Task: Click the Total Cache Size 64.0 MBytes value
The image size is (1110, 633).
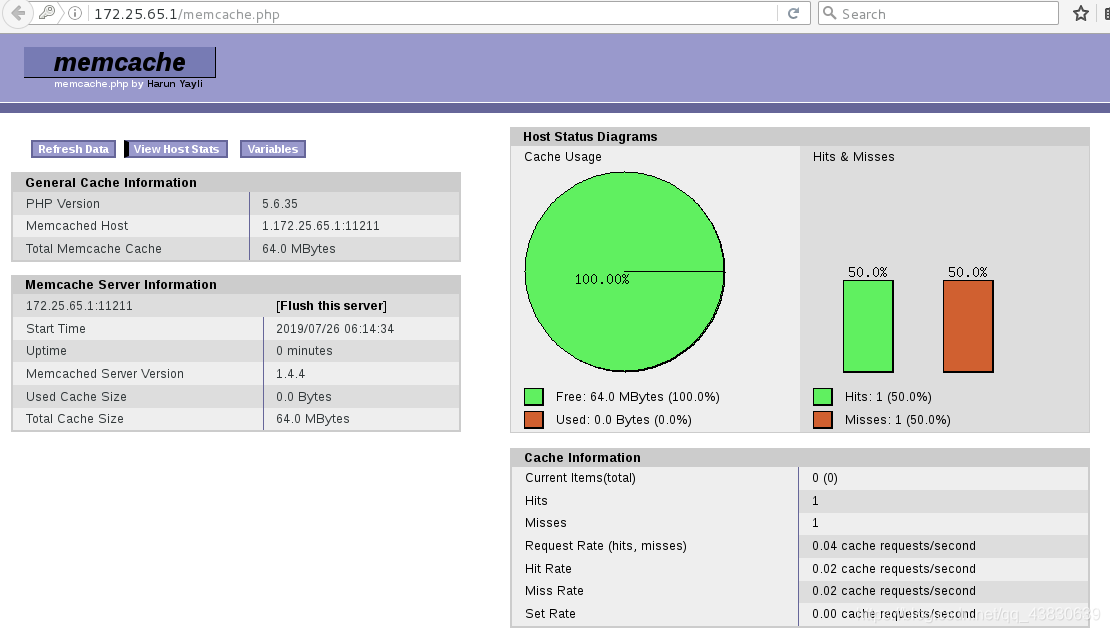Action: click(x=313, y=419)
